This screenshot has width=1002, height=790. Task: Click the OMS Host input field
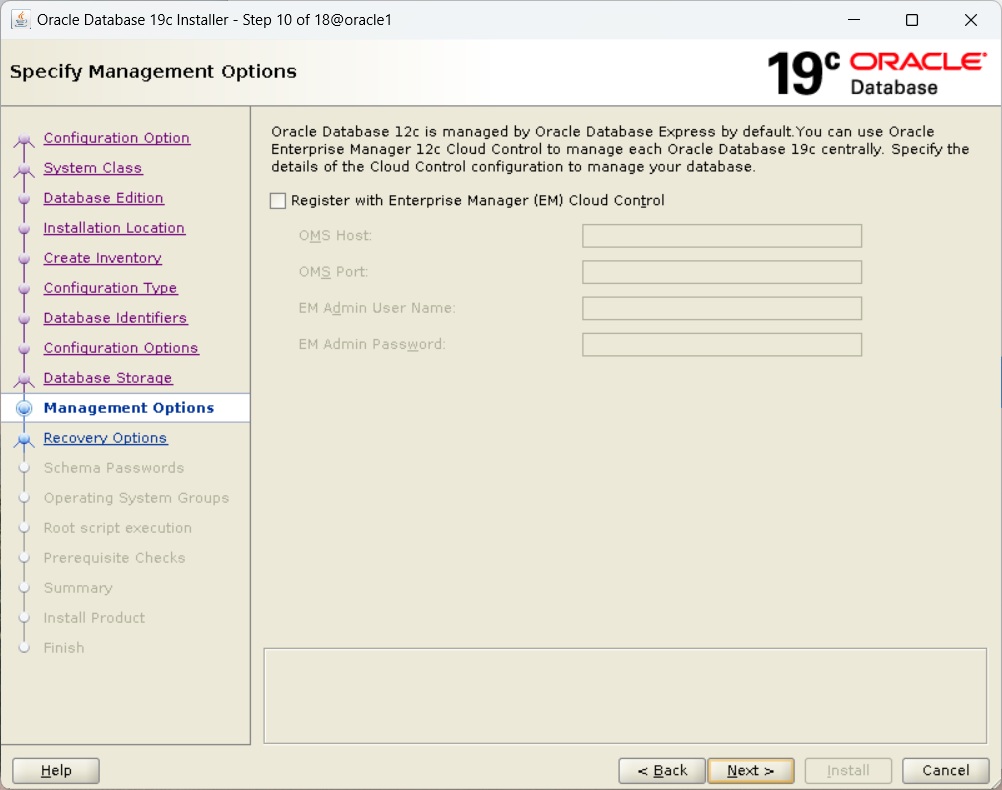click(x=721, y=236)
